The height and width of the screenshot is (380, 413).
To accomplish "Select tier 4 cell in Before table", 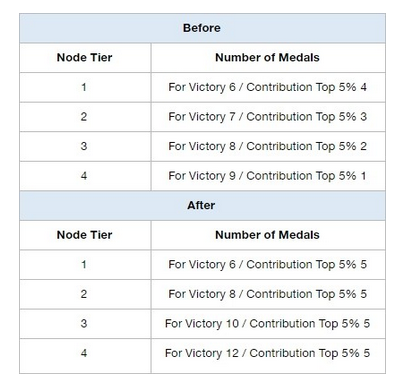I will pyautogui.click(x=85, y=176).
